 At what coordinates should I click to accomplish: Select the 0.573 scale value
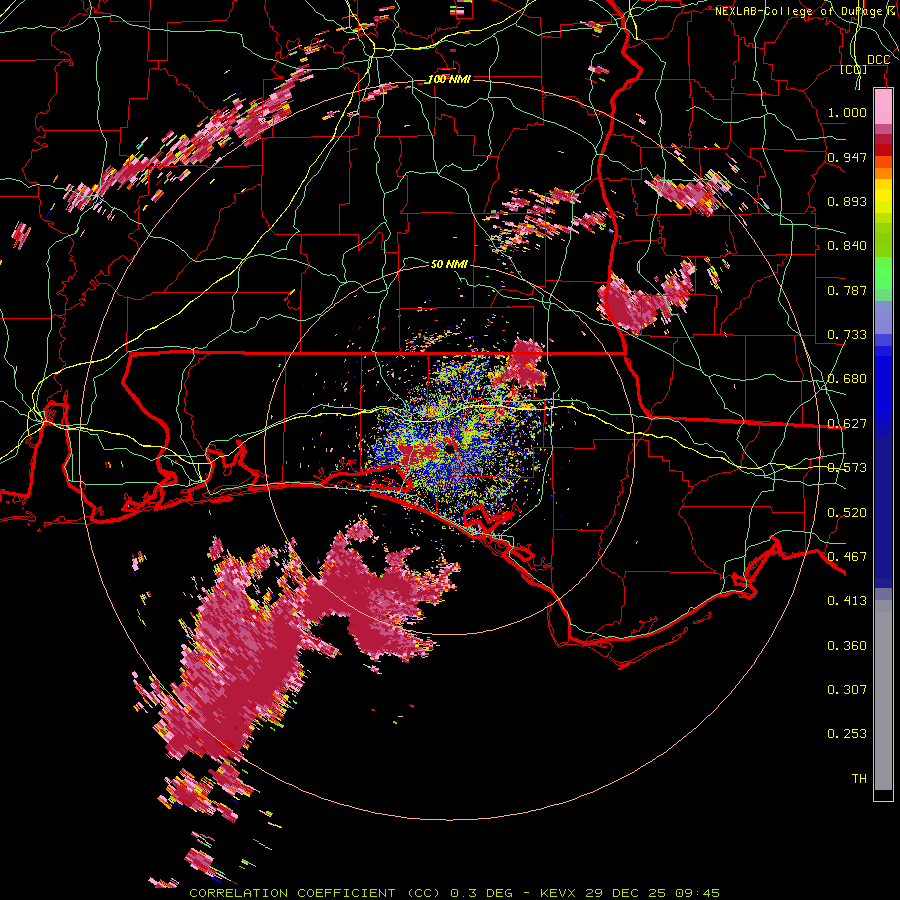[847, 468]
